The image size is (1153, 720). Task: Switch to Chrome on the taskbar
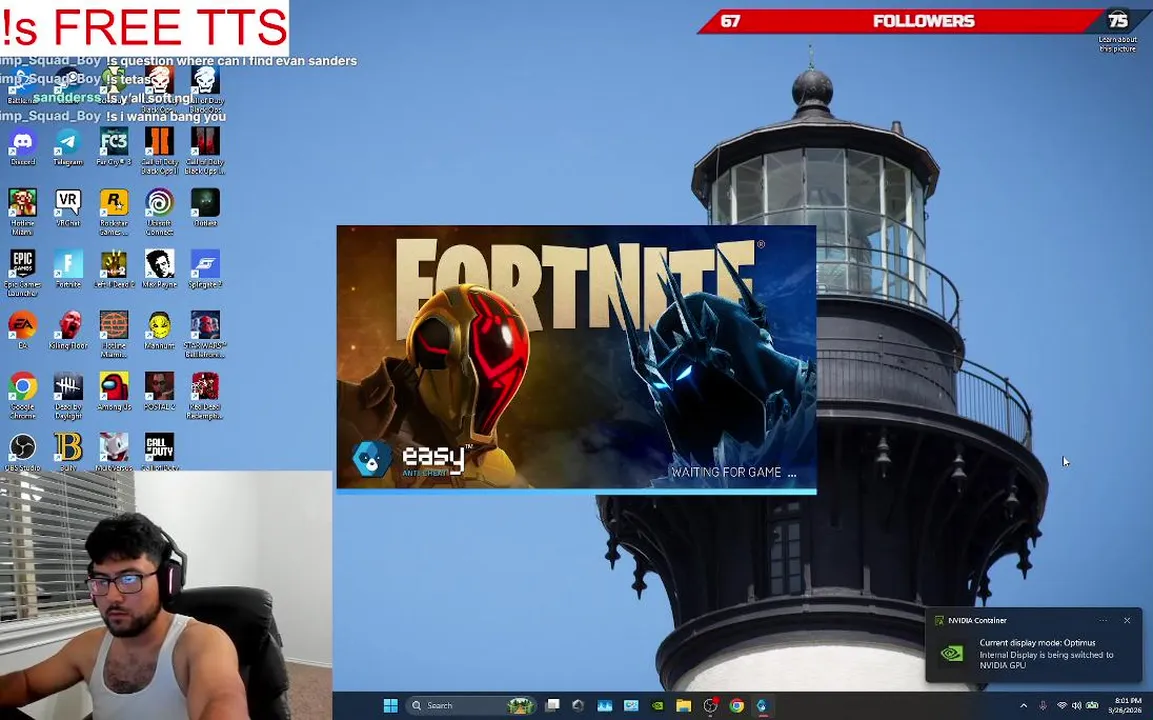coord(736,705)
